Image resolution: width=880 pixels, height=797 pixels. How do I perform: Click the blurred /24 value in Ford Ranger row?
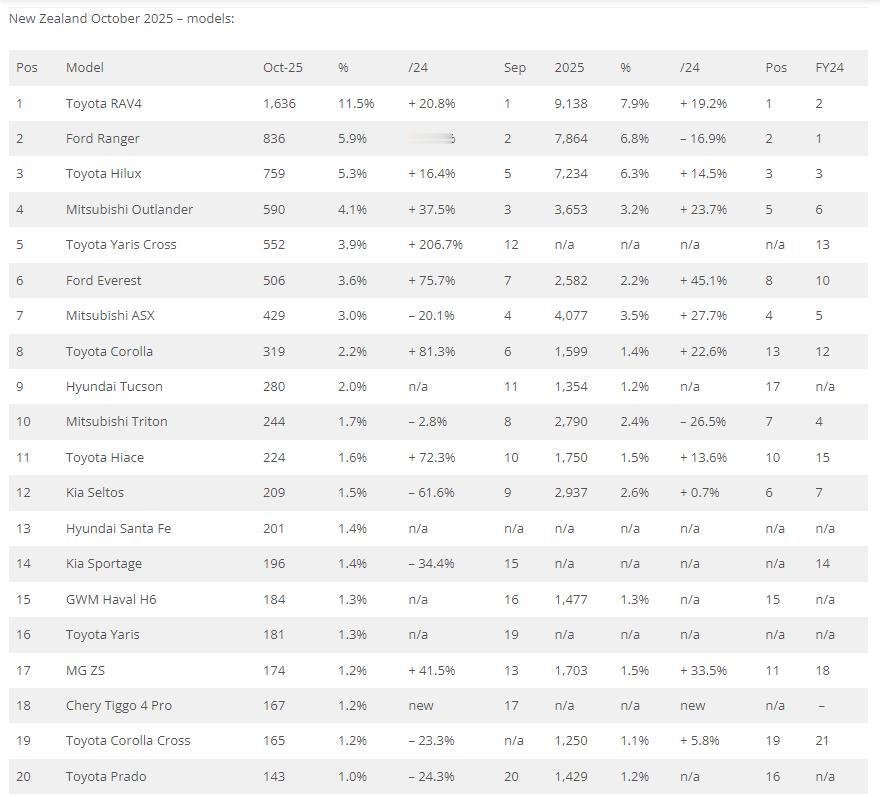click(x=432, y=138)
